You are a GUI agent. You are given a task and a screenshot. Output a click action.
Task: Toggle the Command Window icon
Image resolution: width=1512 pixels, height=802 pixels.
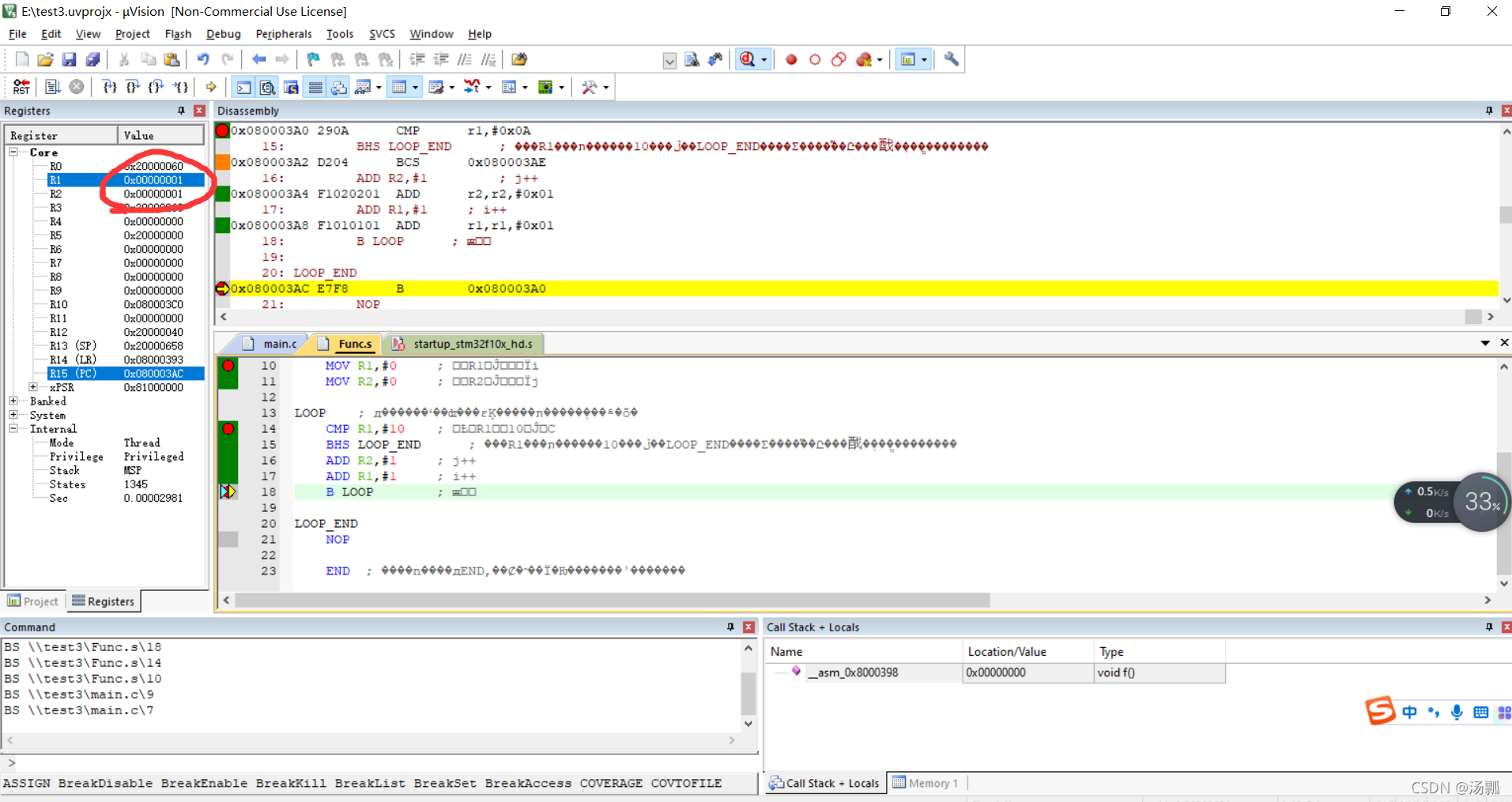tap(244, 87)
